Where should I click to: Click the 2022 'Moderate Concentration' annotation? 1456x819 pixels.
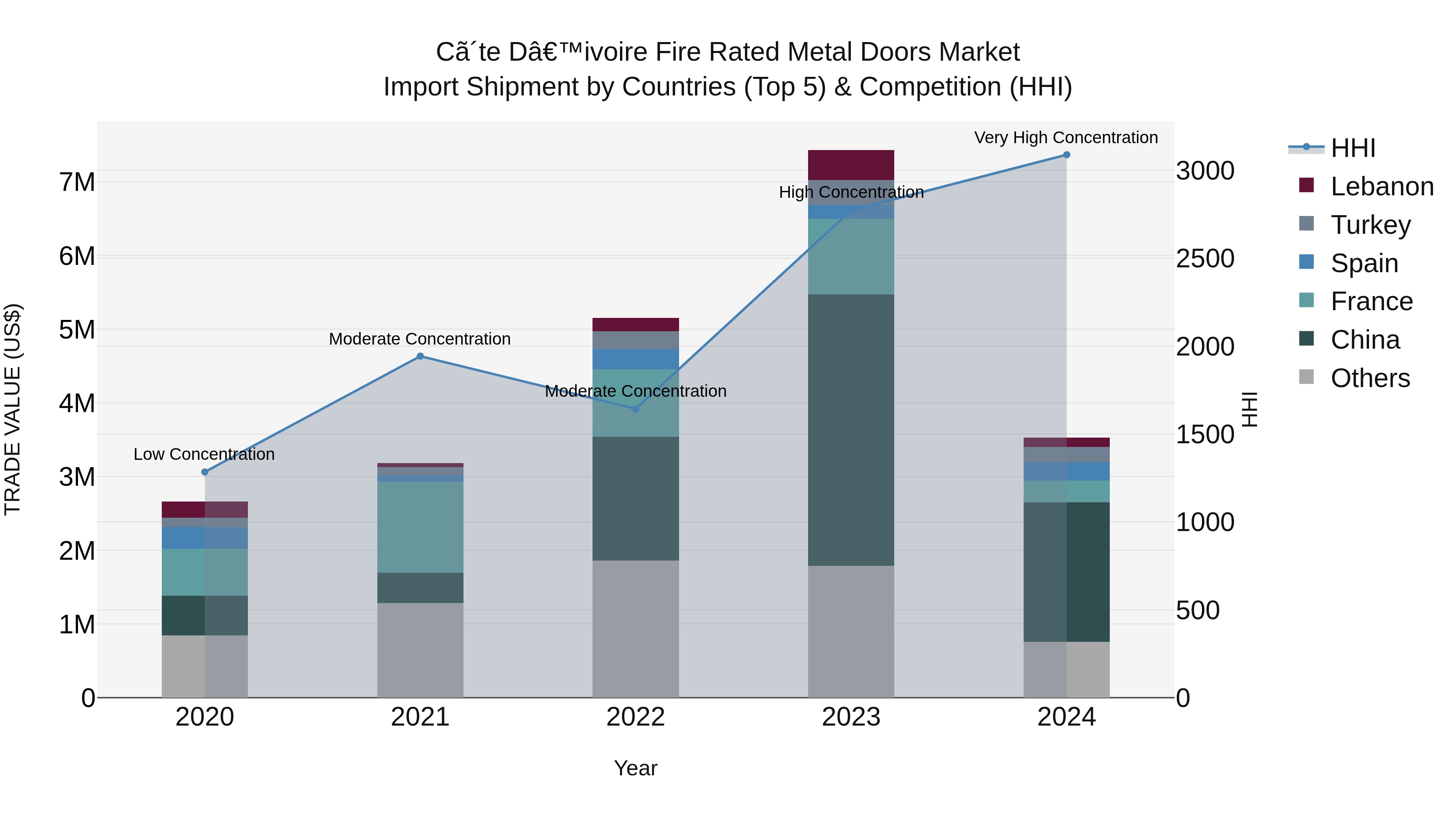tap(636, 391)
